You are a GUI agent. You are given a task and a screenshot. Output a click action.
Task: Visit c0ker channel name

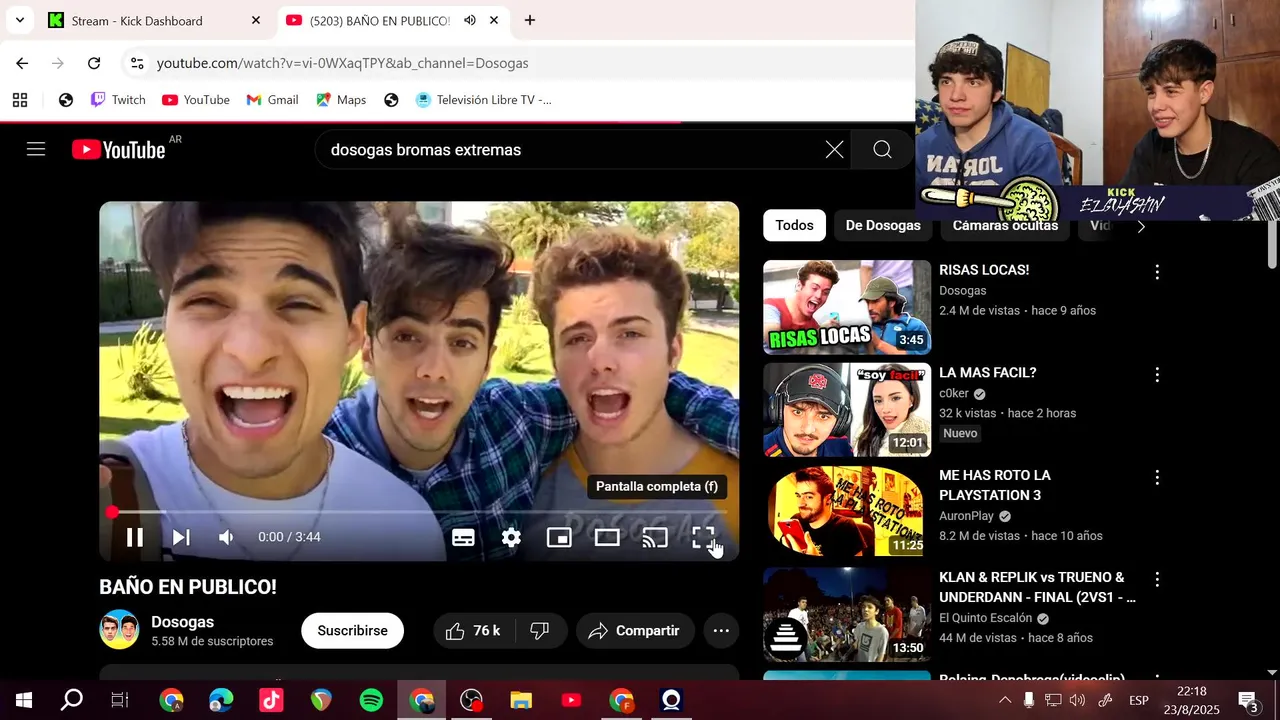(954, 393)
